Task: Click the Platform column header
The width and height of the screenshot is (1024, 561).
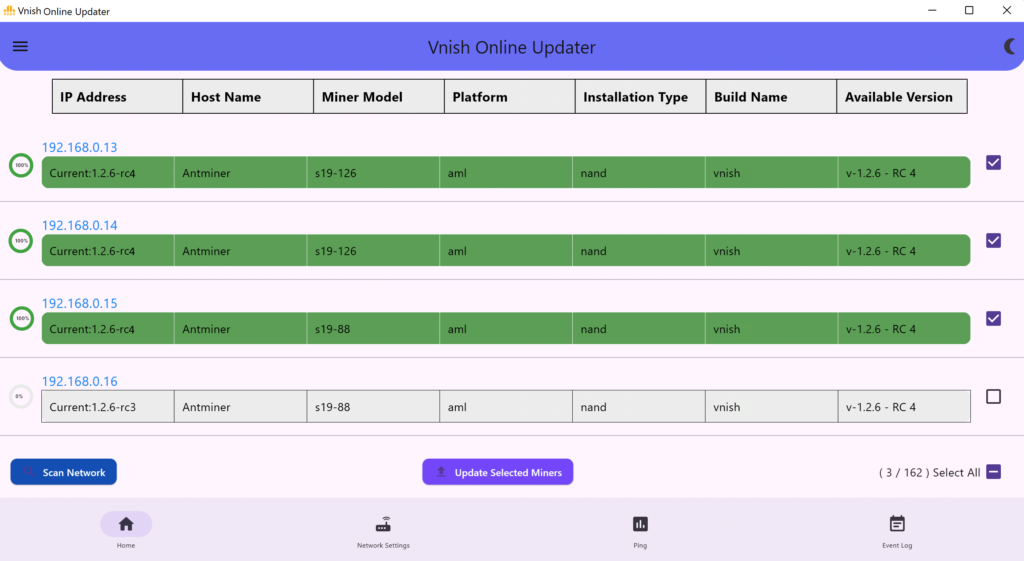Action: [509, 97]
